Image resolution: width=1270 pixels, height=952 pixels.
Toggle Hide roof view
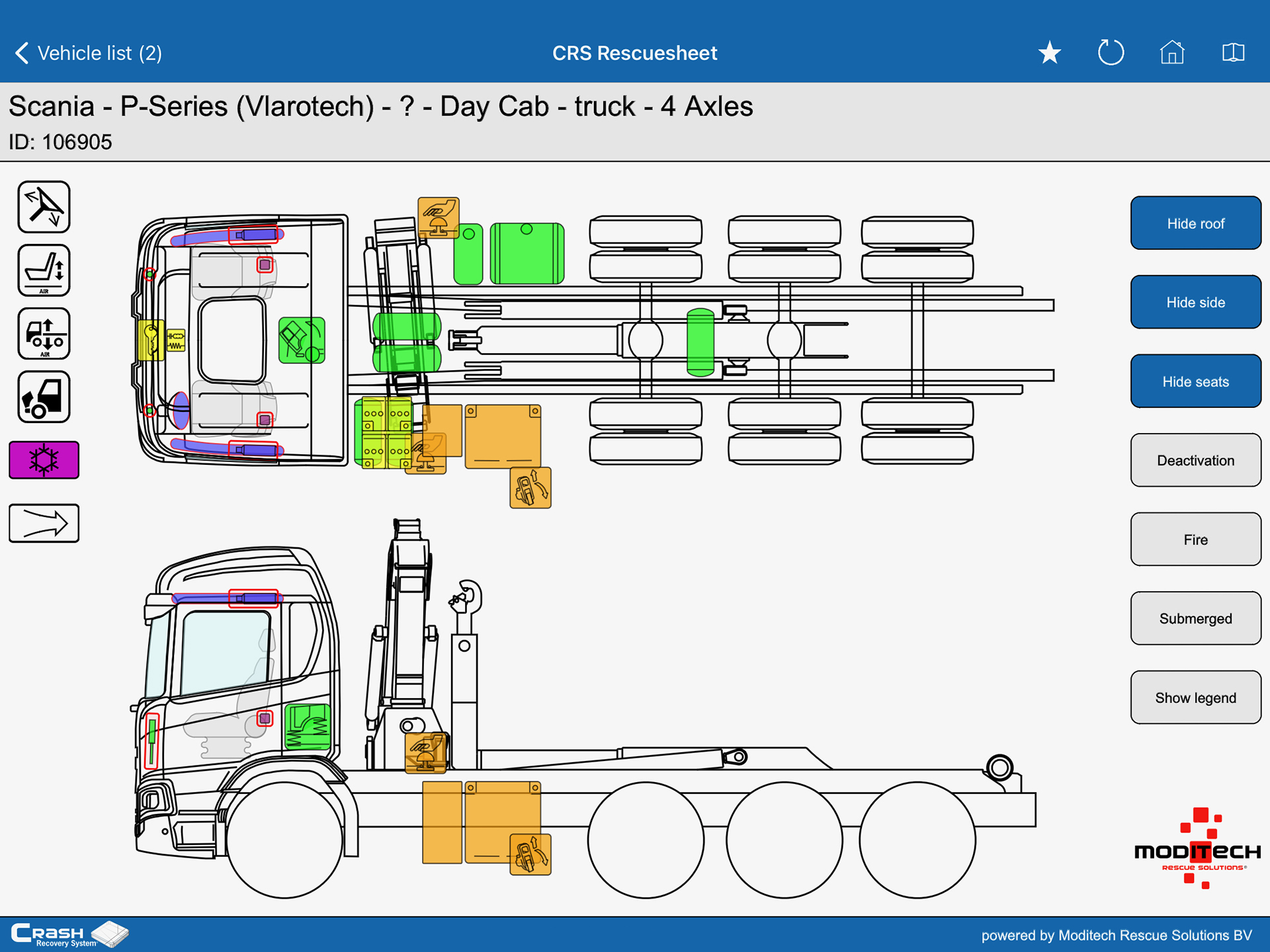[x=1195, y=223]
